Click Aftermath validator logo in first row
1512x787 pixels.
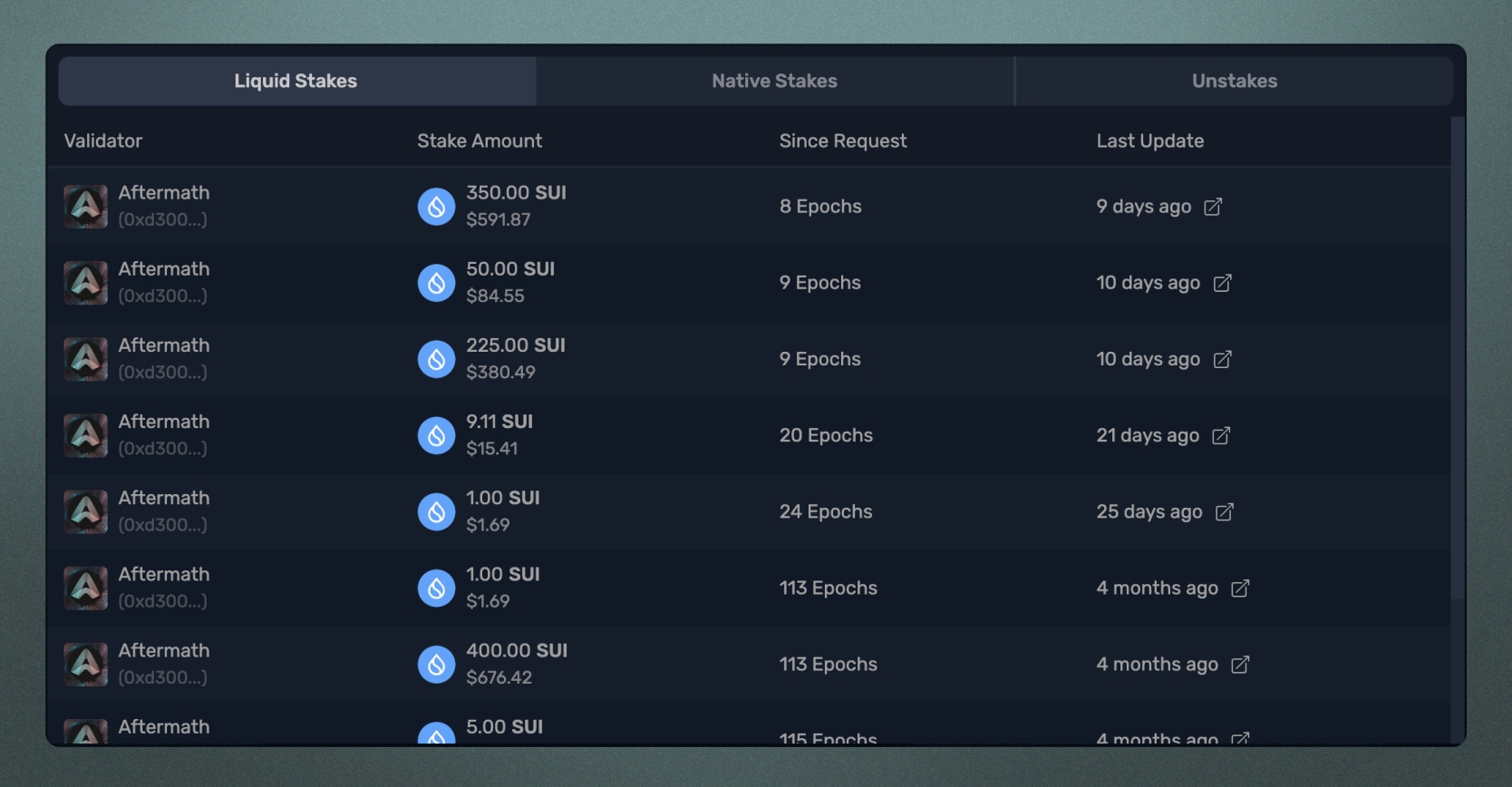coord(86,207)
